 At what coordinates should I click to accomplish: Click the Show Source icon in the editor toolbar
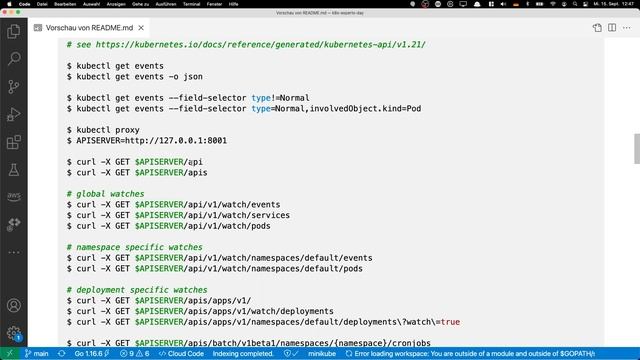click(597, 28)
